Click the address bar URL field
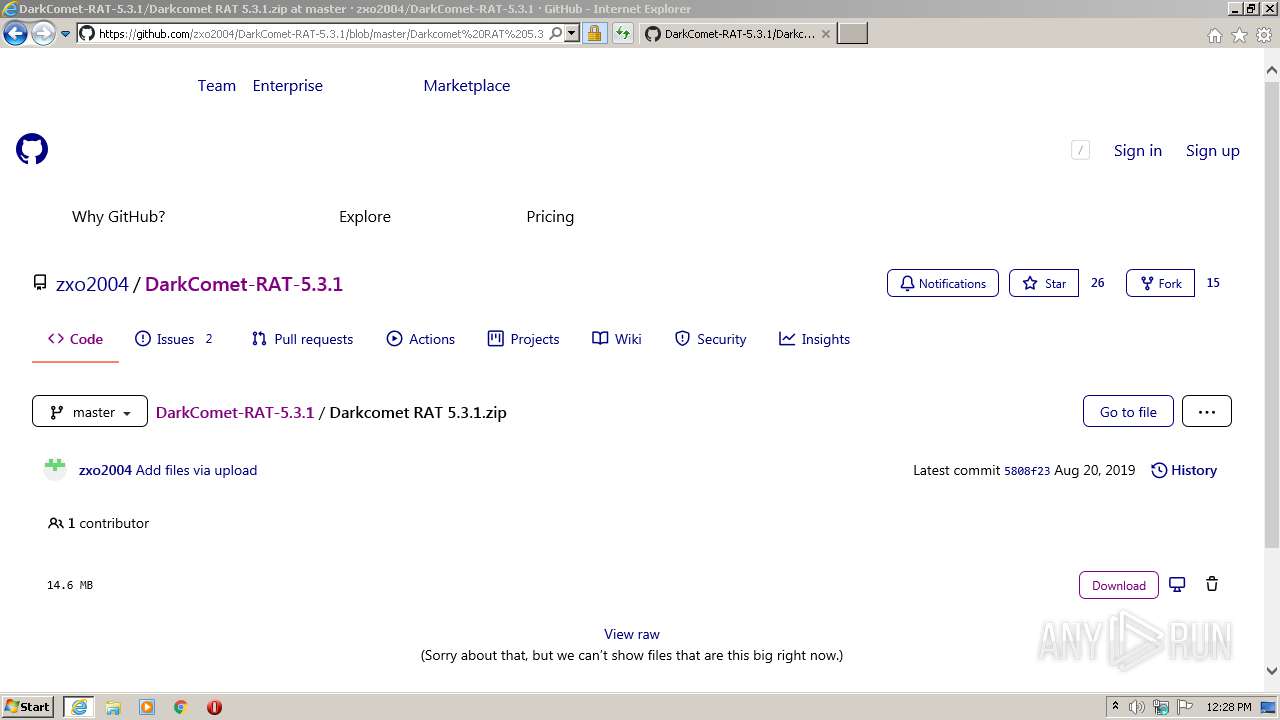Viewport: 1280px width, 720px height. (x=320, y=33)
